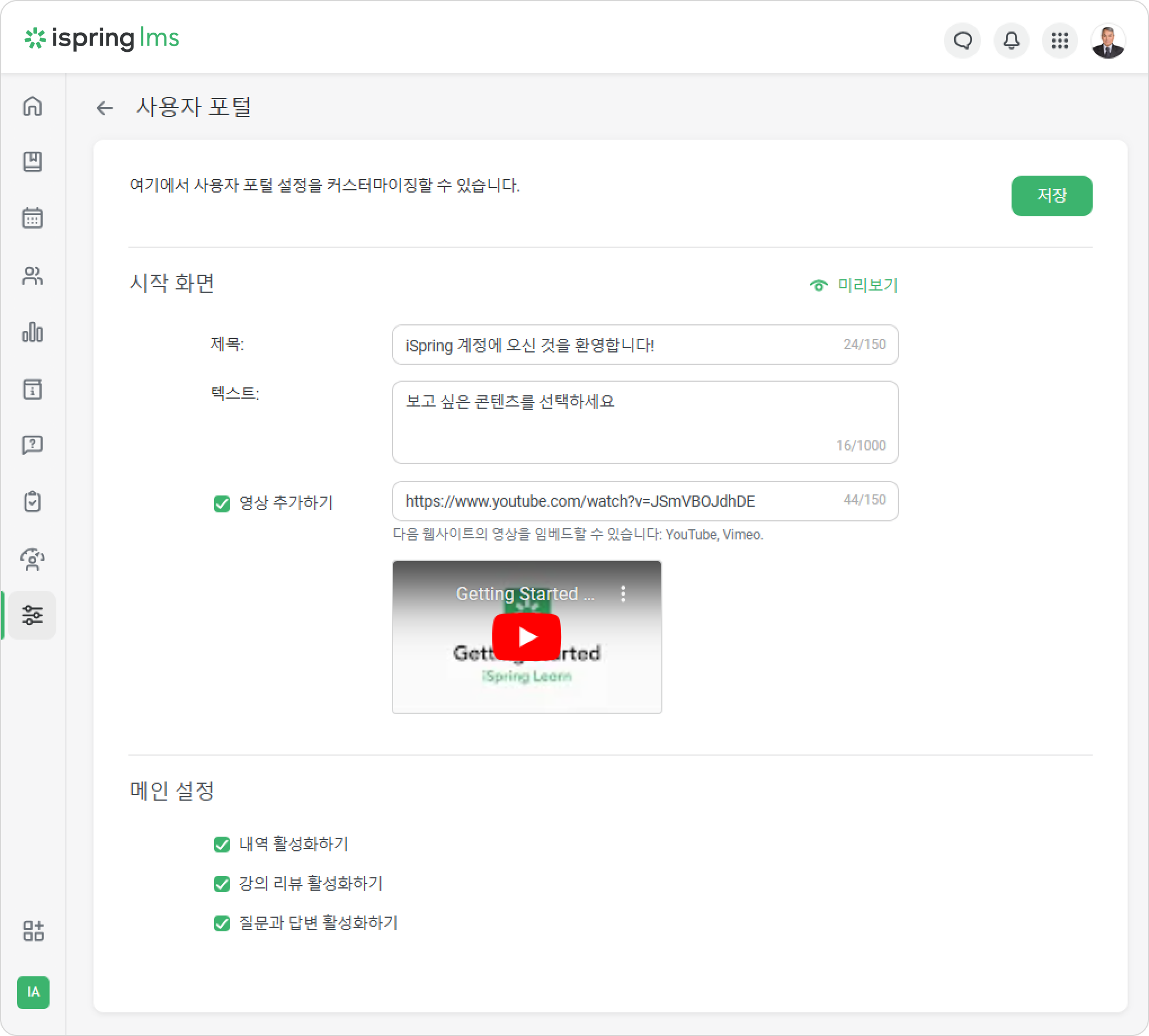The height and width of the screenshot is (1036, 1149).
Task: Open the home icon in sidebar
Action: point(33,106)
